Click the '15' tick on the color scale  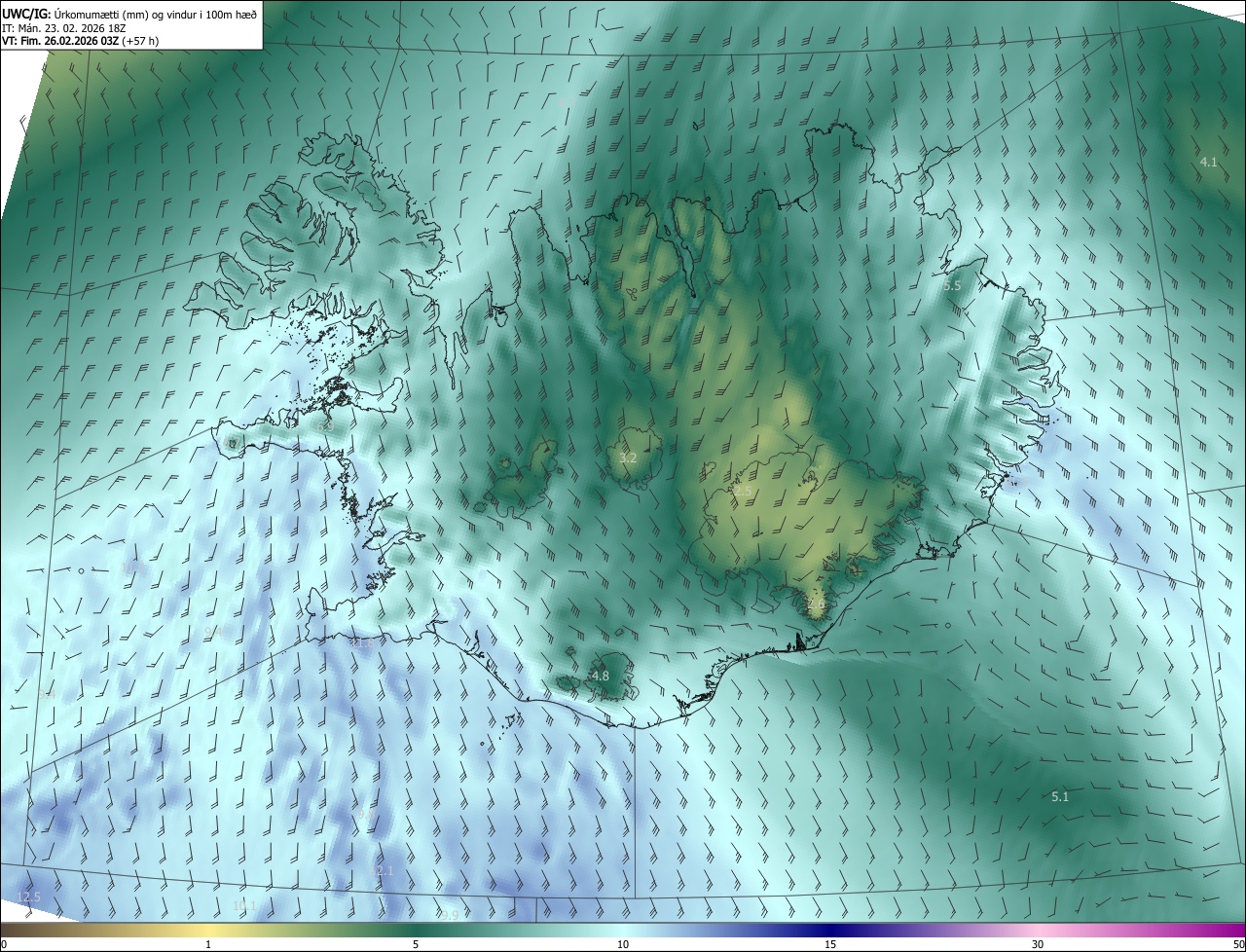(x=830, y=945)
